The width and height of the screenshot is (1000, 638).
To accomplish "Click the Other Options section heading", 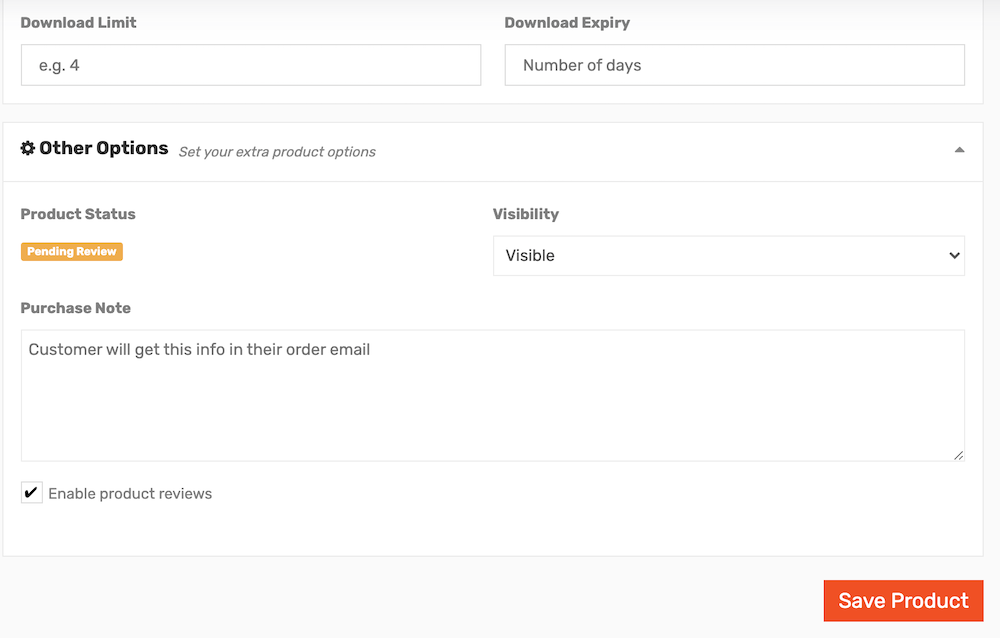I will 104,148.
